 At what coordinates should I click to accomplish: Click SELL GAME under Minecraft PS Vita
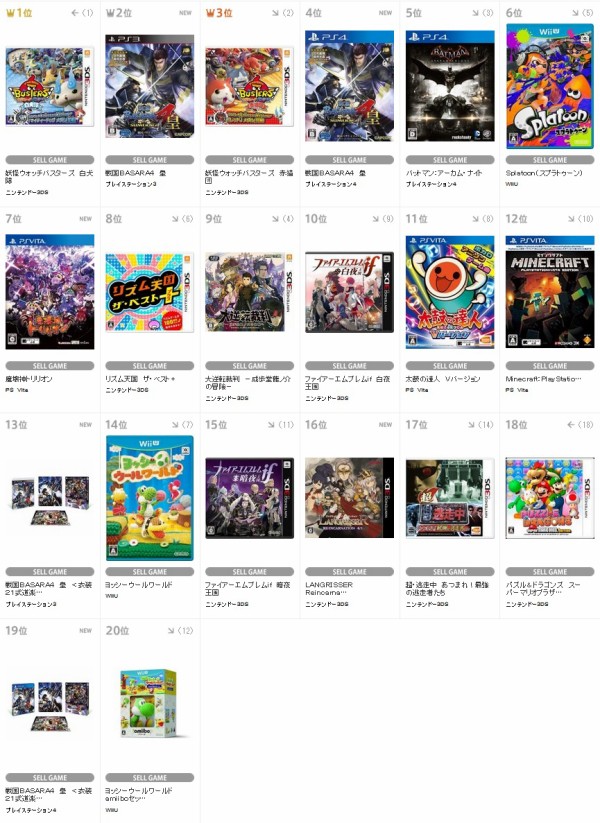[x=550, y=365]
